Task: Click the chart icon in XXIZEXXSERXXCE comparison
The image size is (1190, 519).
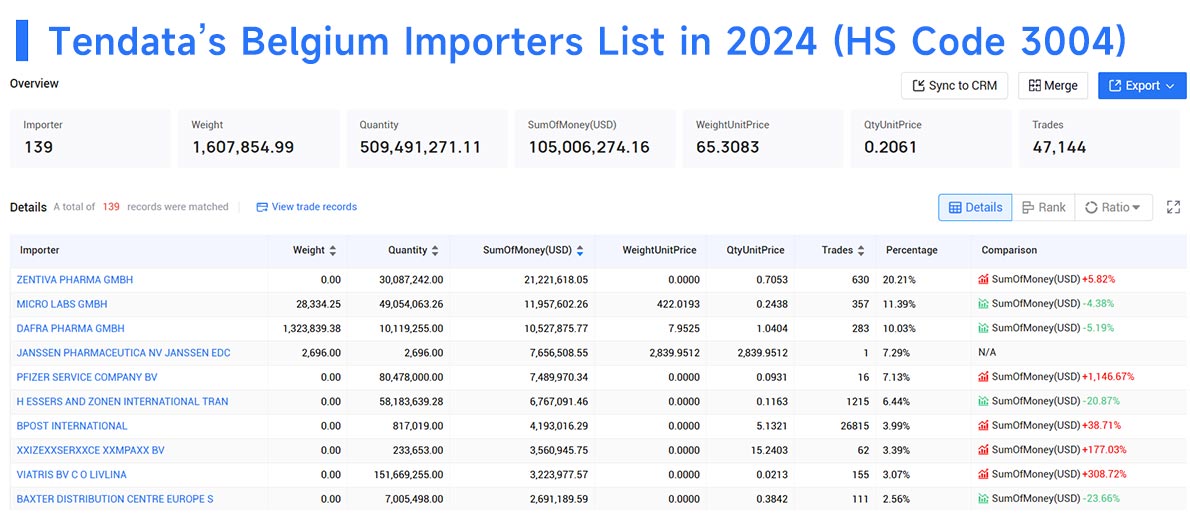Action: [x=984, y=449]
